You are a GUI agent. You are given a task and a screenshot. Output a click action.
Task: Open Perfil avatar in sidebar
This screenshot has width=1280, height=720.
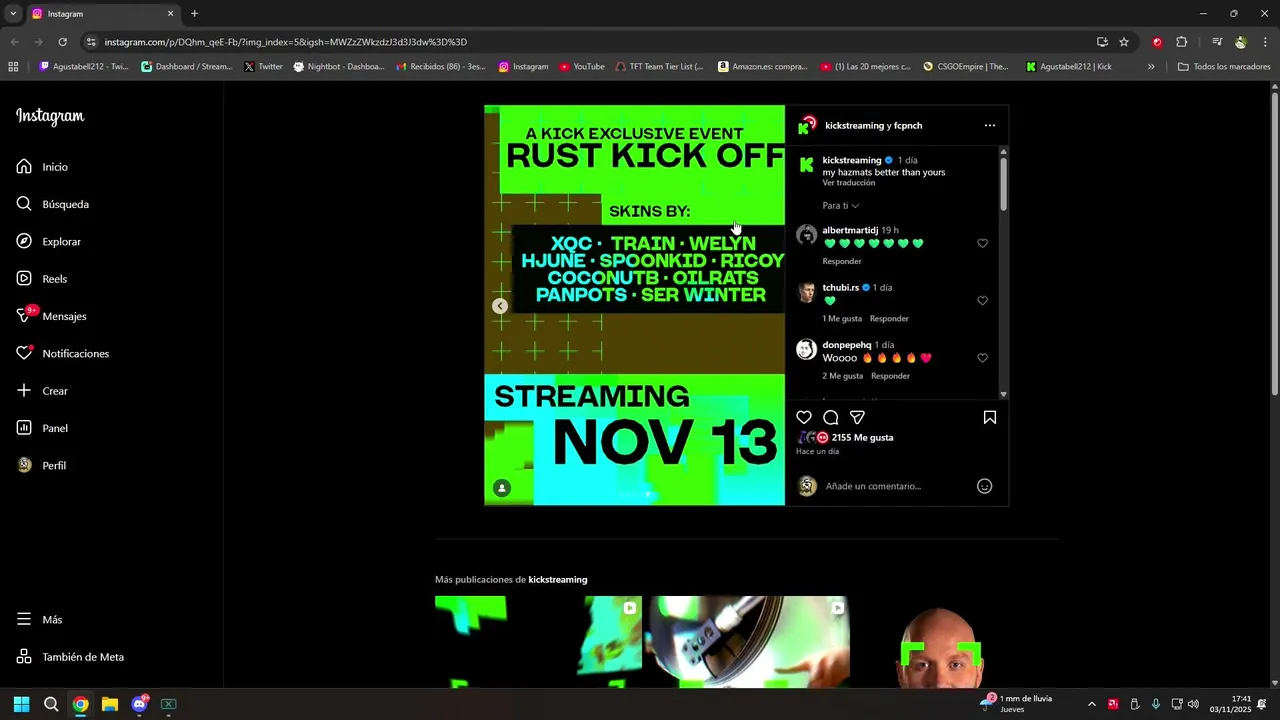click(41, 466)
